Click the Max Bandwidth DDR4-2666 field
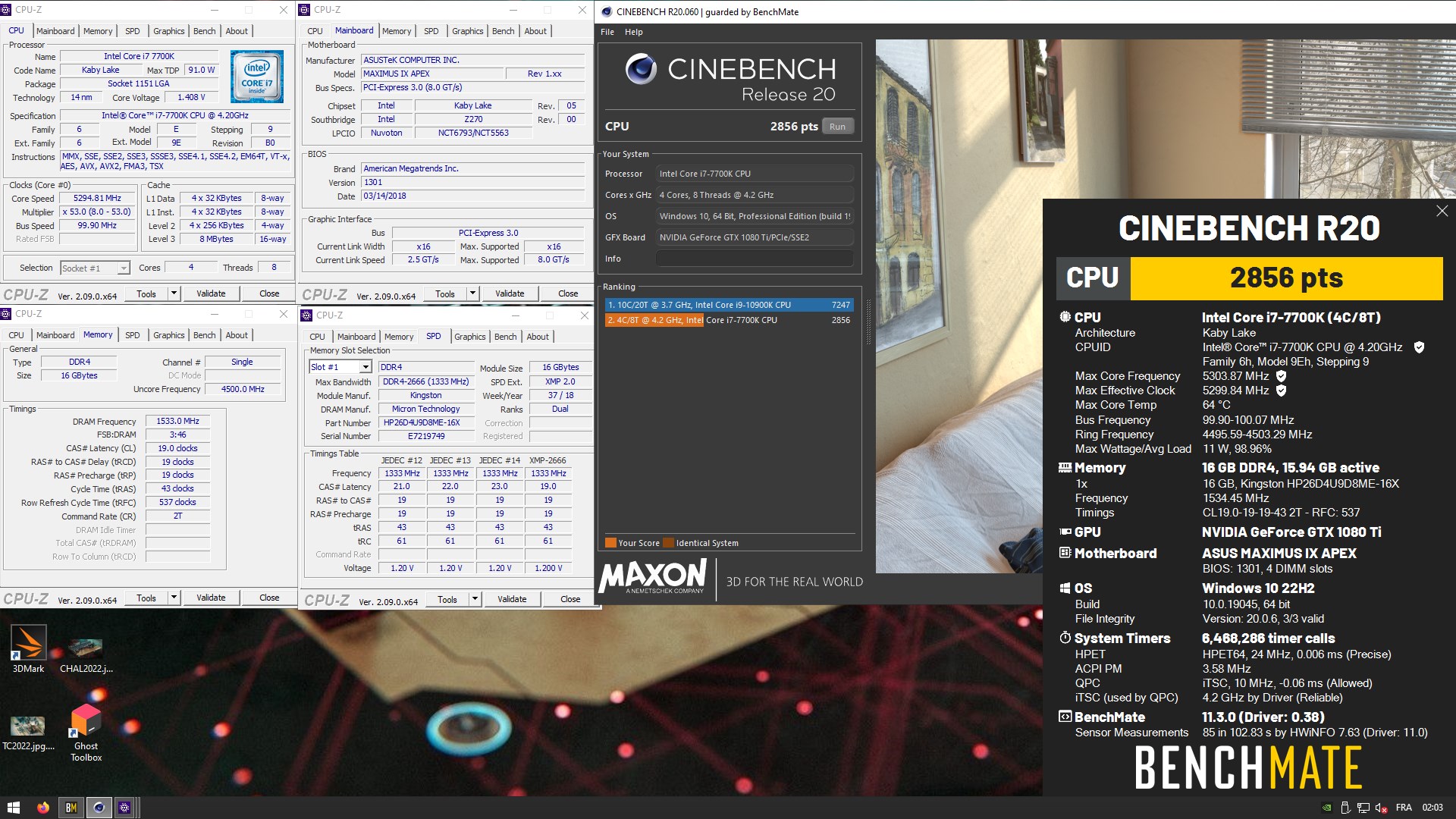 [x=425, y=382]
